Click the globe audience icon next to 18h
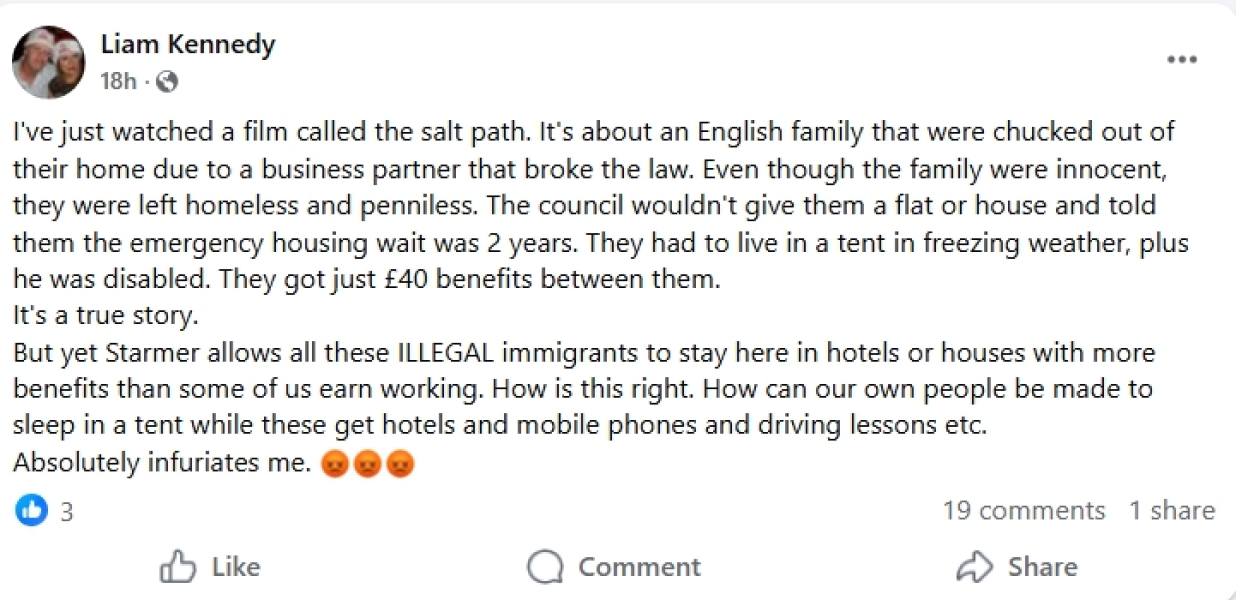Screen dimensions: 1236x600 click(x=166, y=82)
